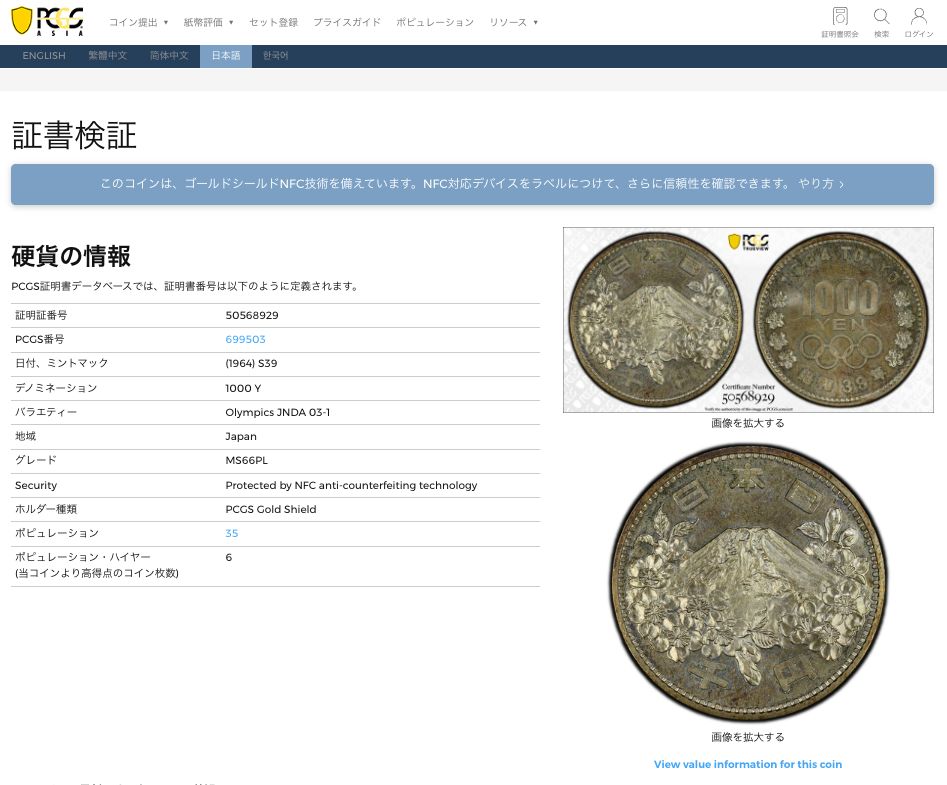Viewport: 947px width, 785px height.
Task: Select certificate number 50568929 text
Action: (252, 315)
